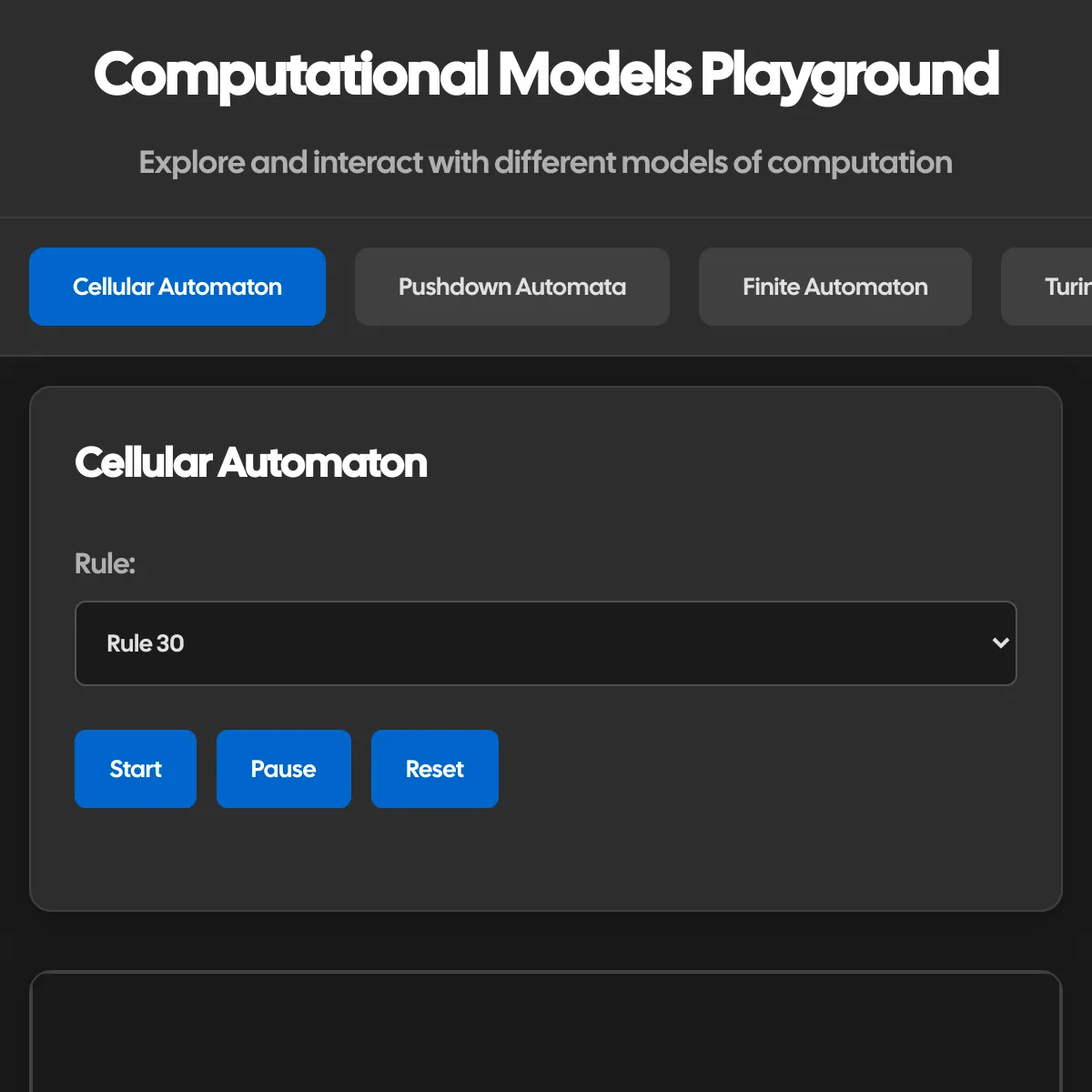
Task: Click the 'Rule:' label
Action: (105, 564)
